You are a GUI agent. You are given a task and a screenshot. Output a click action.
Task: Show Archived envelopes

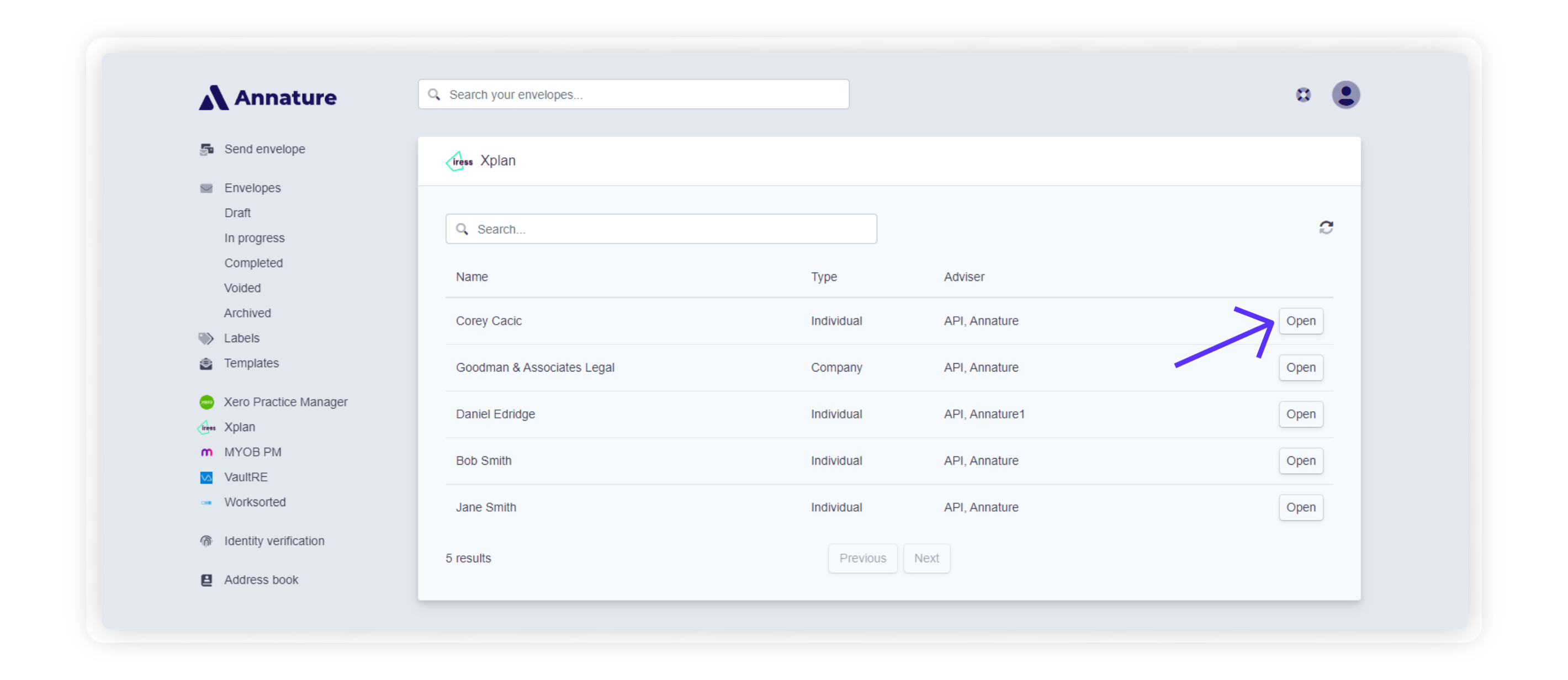[247, 313]
